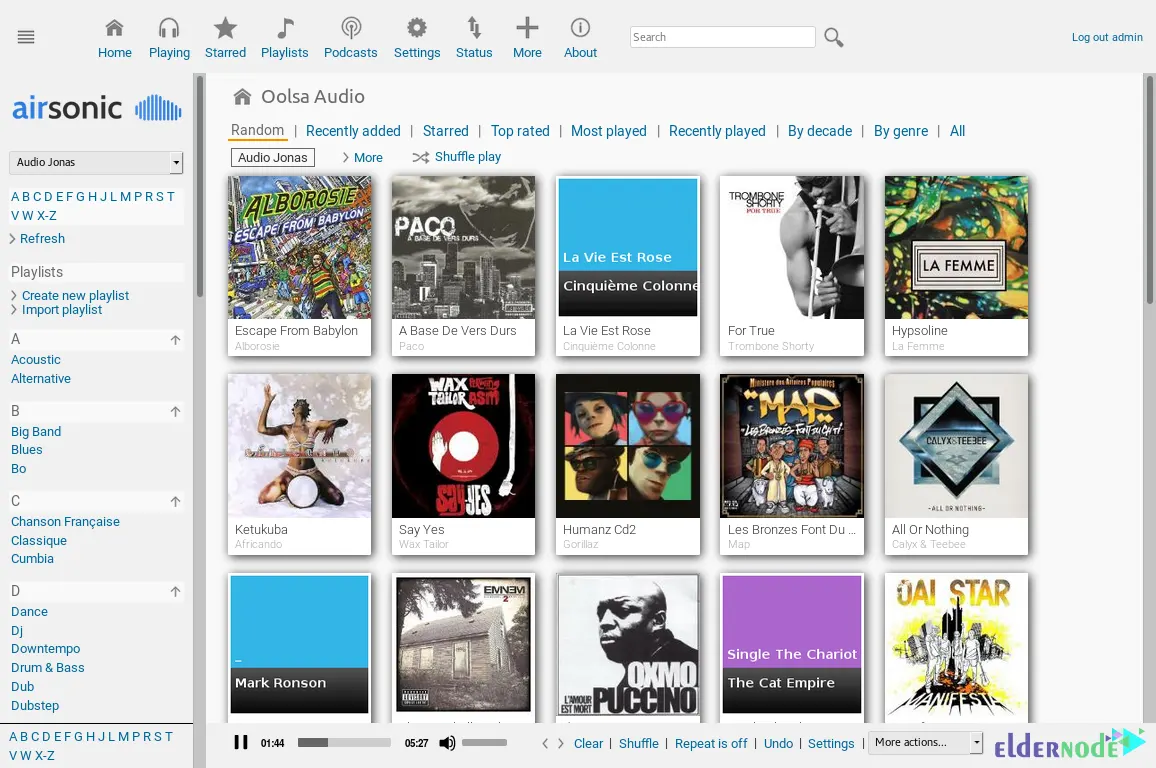Toggle the Repeat is off option
1156x768 pixels.
point(711,744)
